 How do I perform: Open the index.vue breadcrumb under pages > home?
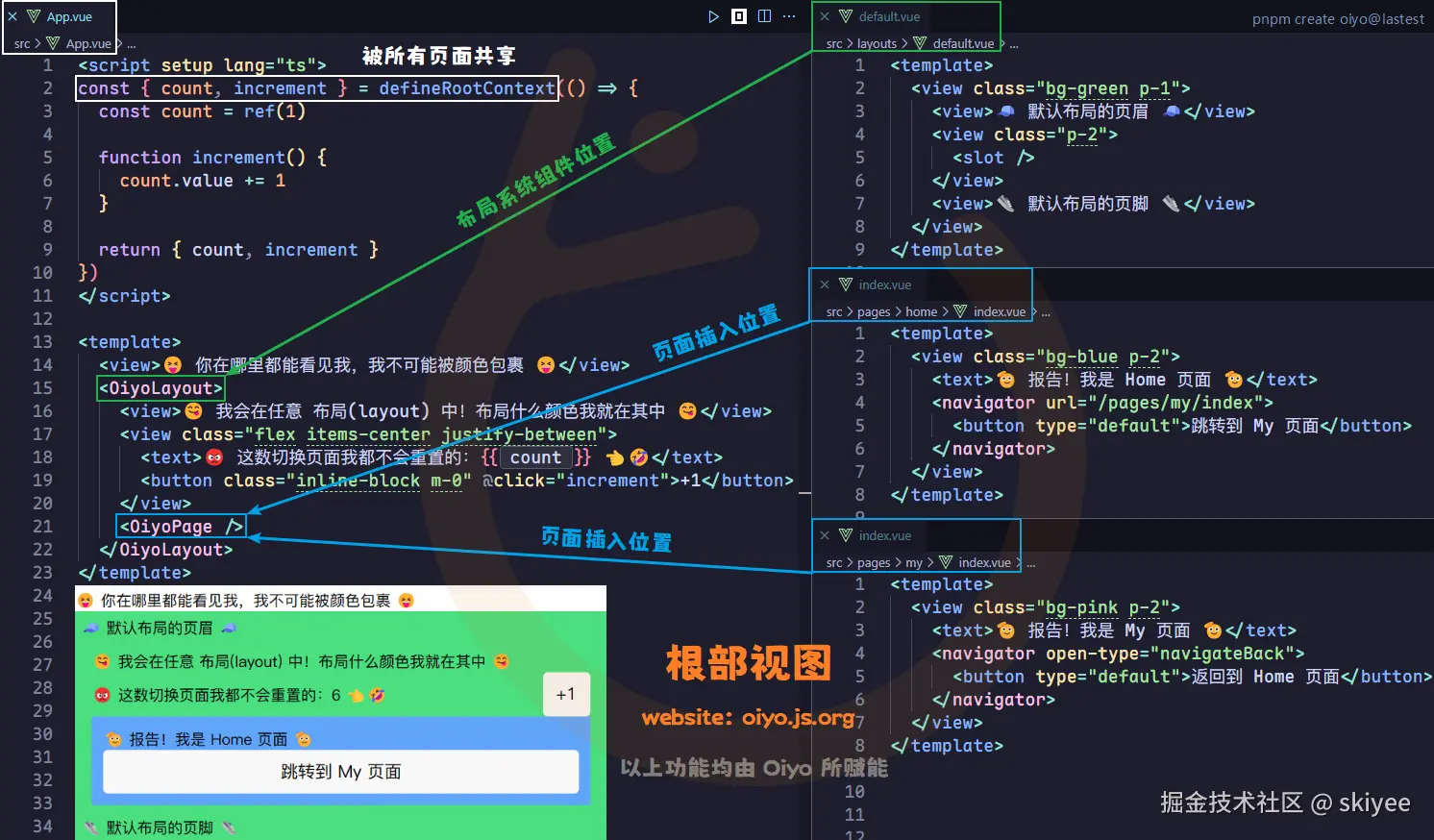point(1000,311)
